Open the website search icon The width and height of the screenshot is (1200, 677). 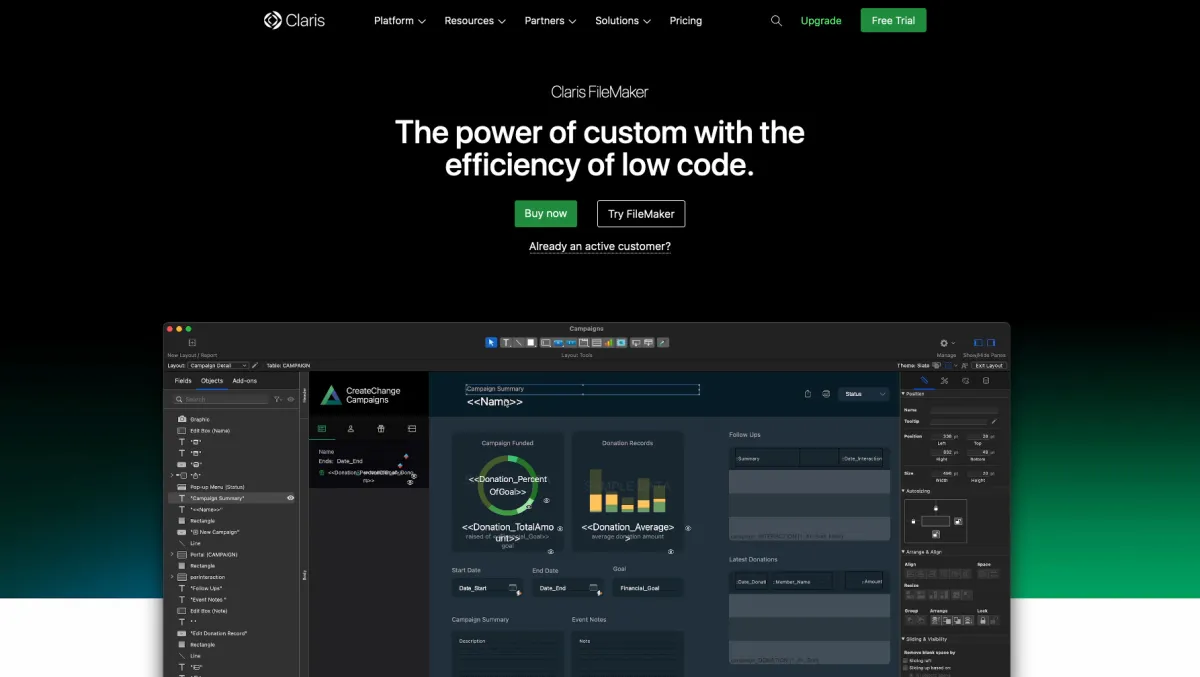coord(776,21)
